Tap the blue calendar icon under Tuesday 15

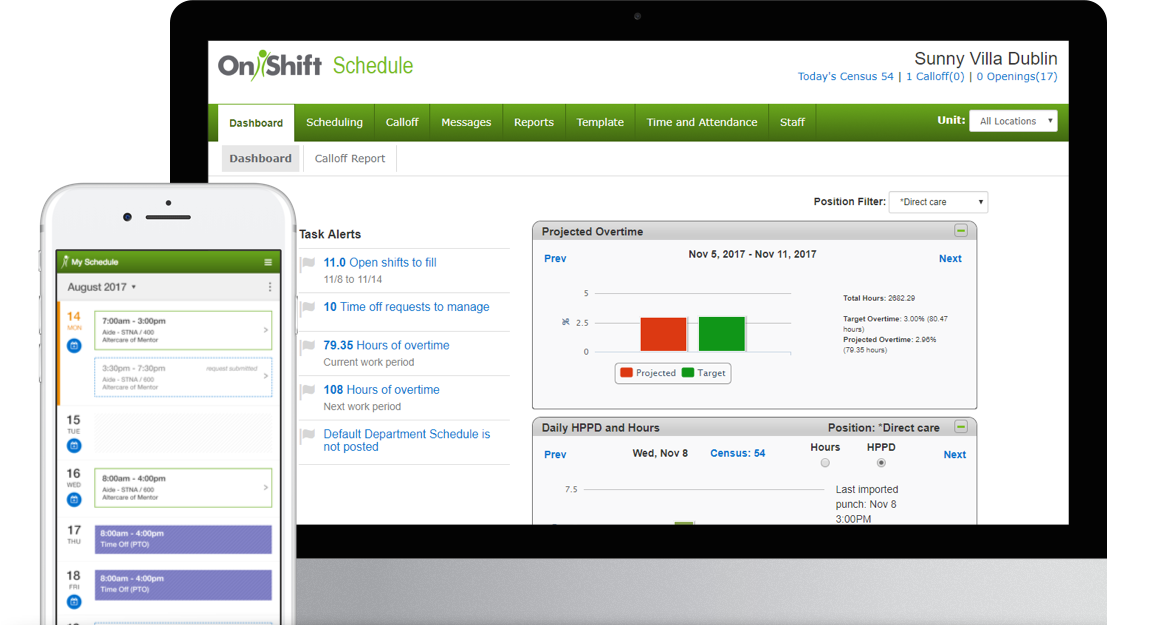pos(74,446)
